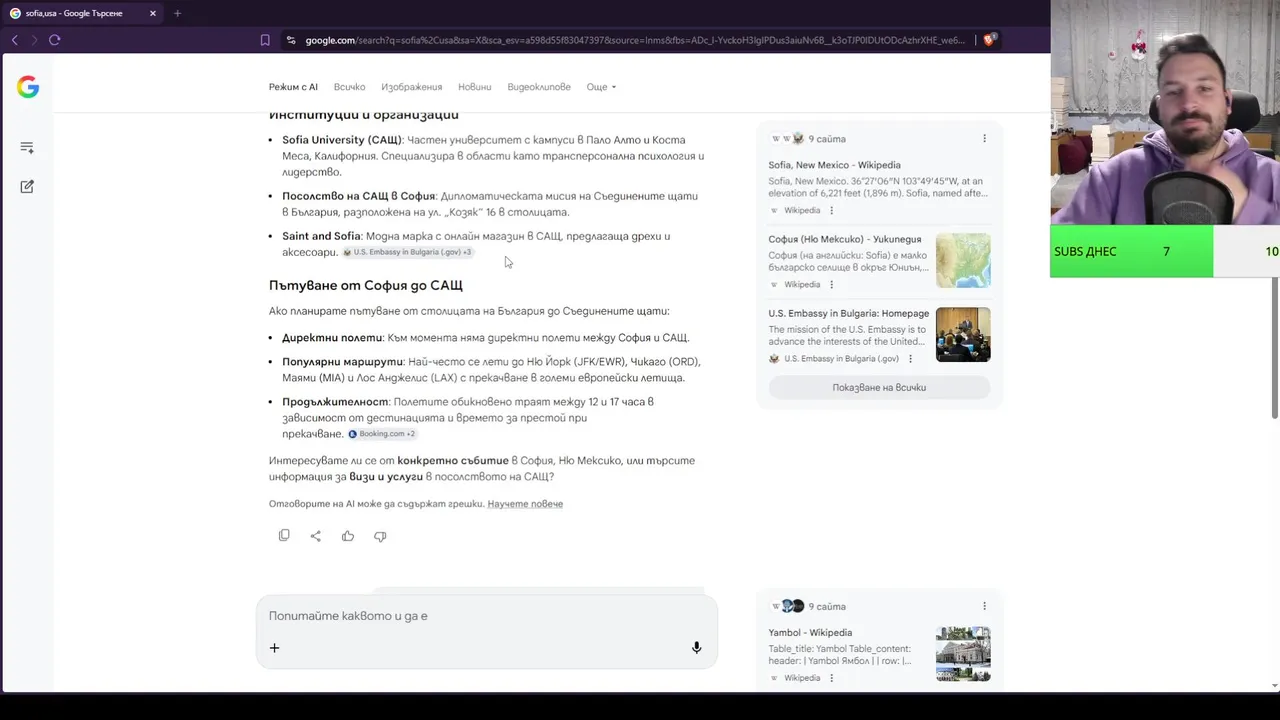
Task: Open options menu of top 9 сайта card
Action: pos(984,139)
